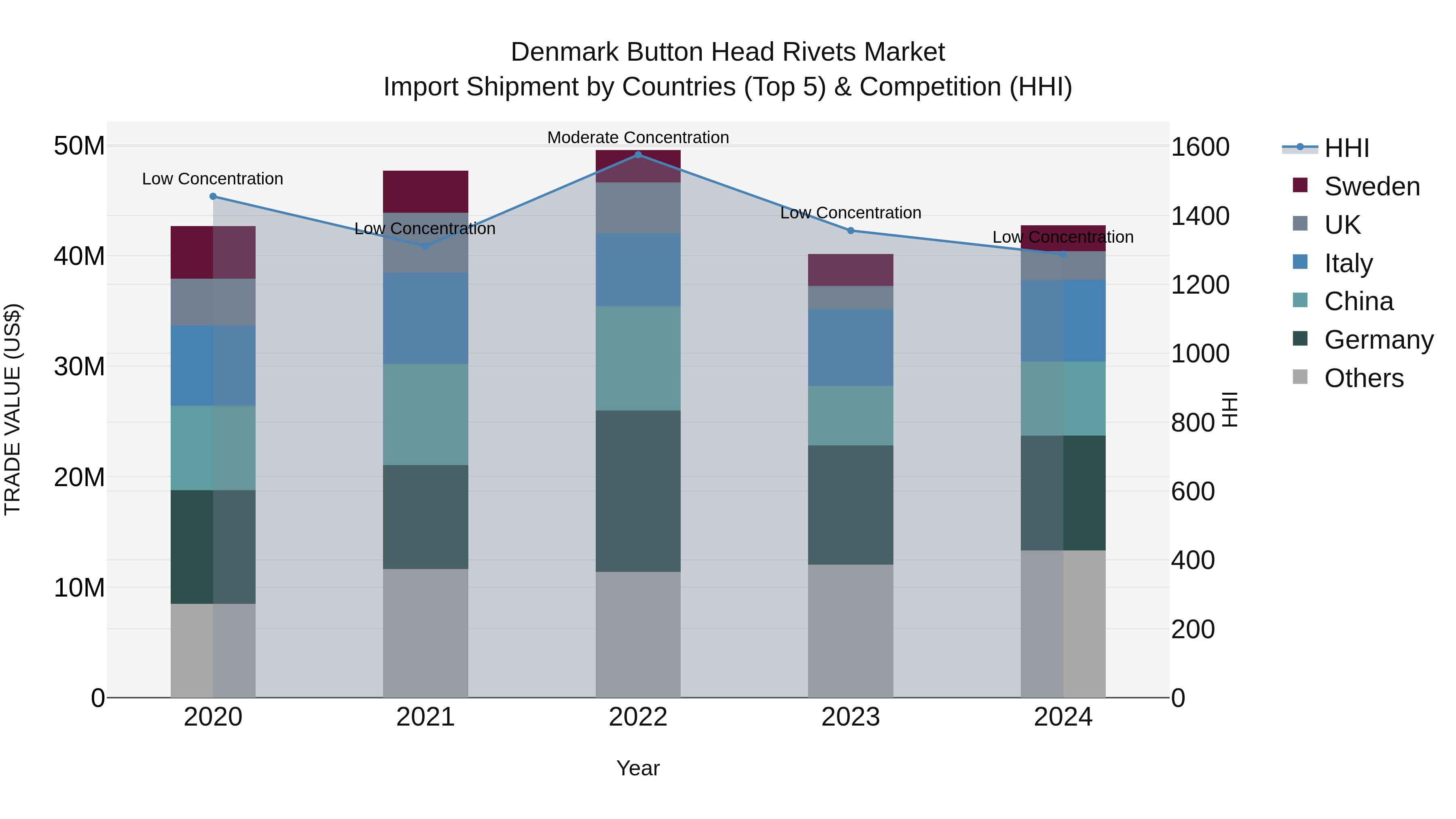Click the Italy blue legend swatch
Image resolution: width=1456 pixels, height=819 pixels.
click(x=1300, y=262)
